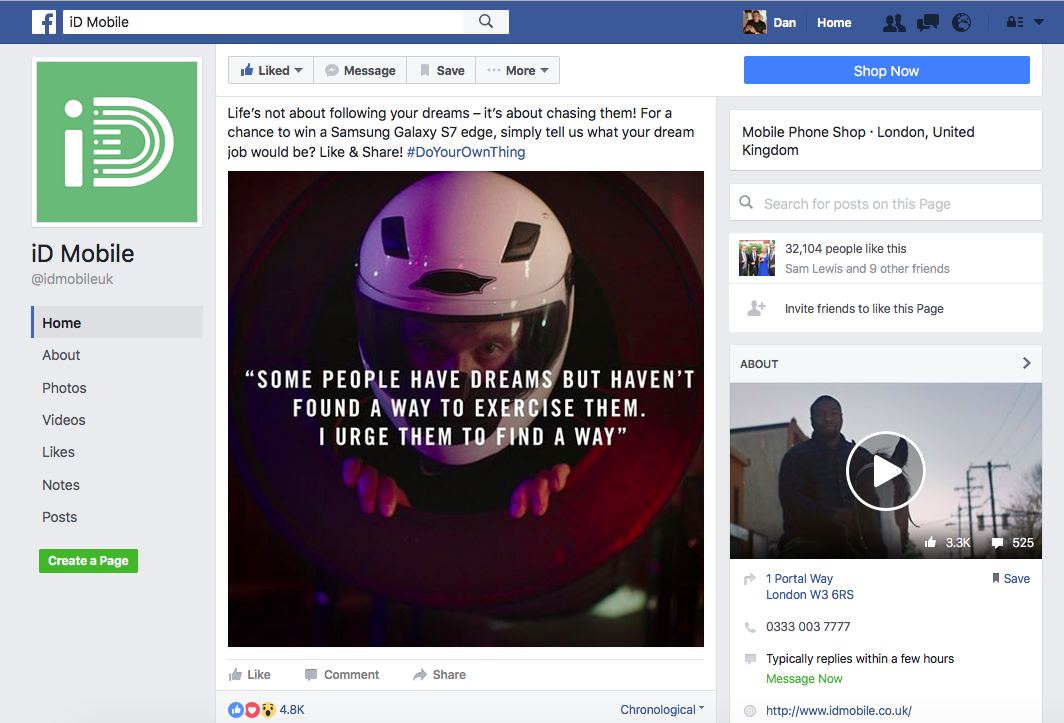Save the address with bookmark Save
This screenshot has height=723, width=1064.
tap(1010, 578)
